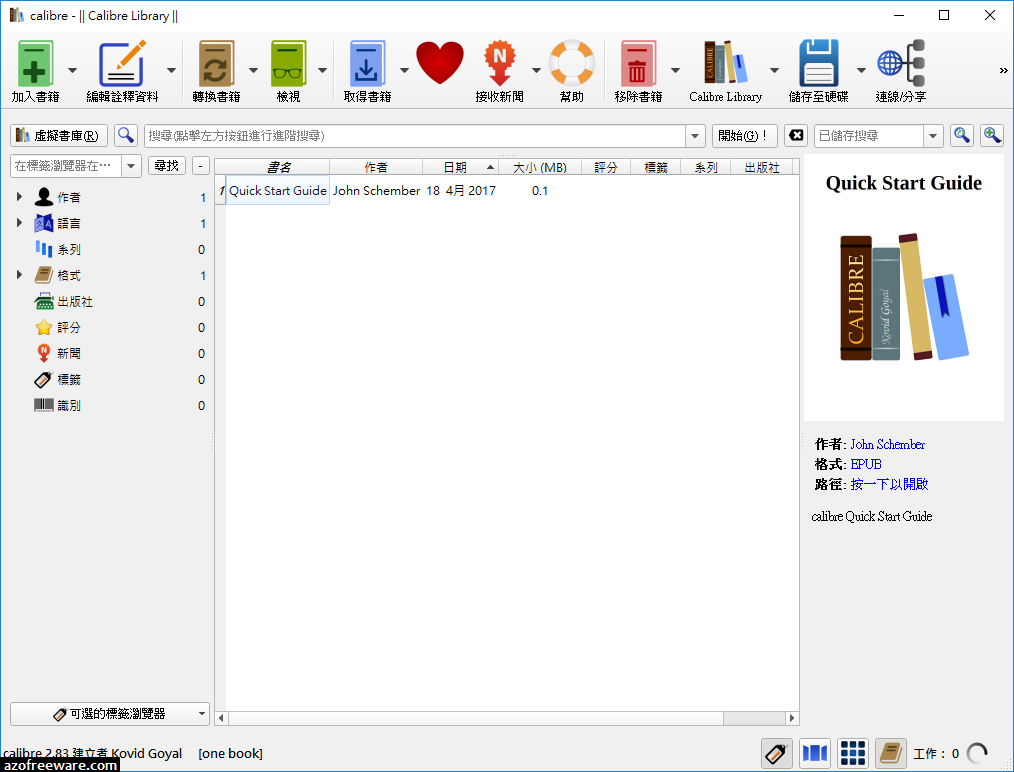This screenshot has width=1014, height=772.
Task: Click Remove books (移除書籍) trash icon
Action: tap(638, 63)
